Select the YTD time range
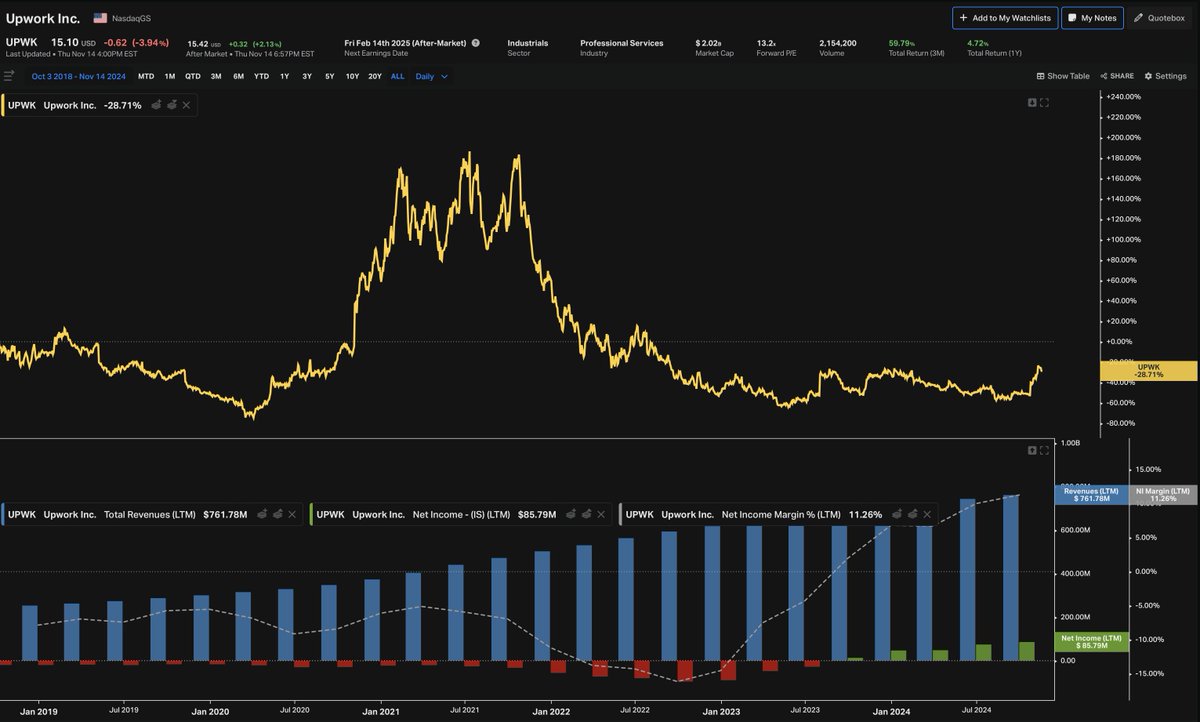The image size is (1200, 722). tap(261, 76)
